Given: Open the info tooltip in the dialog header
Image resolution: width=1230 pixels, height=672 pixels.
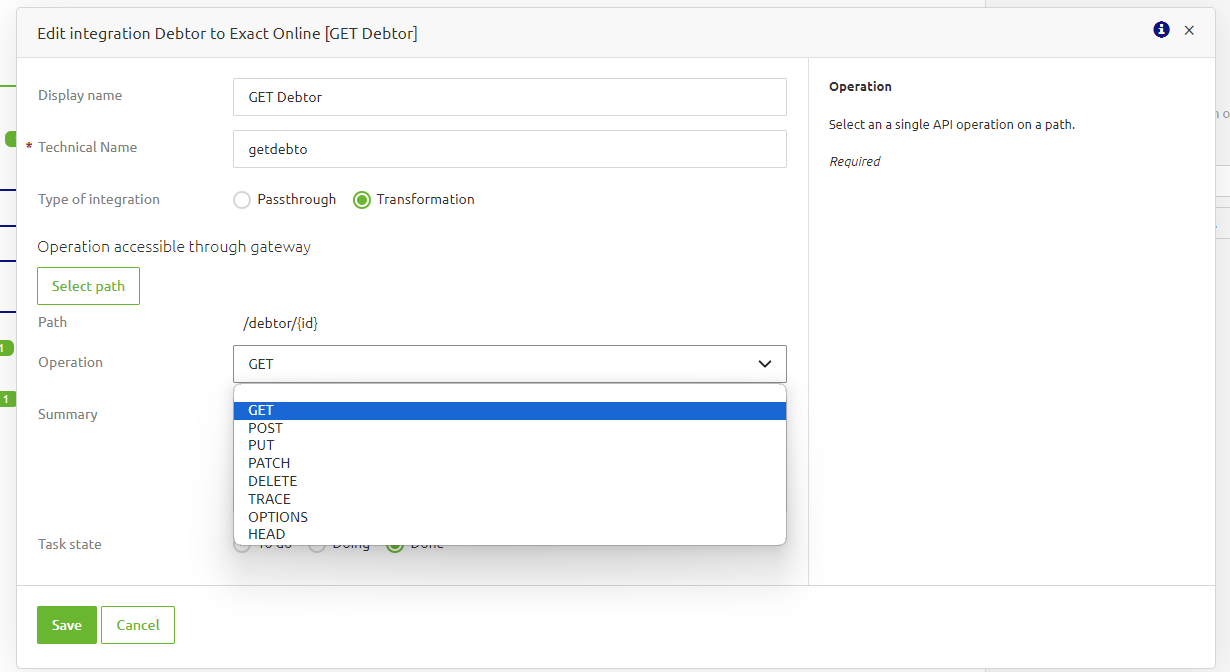Looking at the screenshot, I should point(1161,30).
